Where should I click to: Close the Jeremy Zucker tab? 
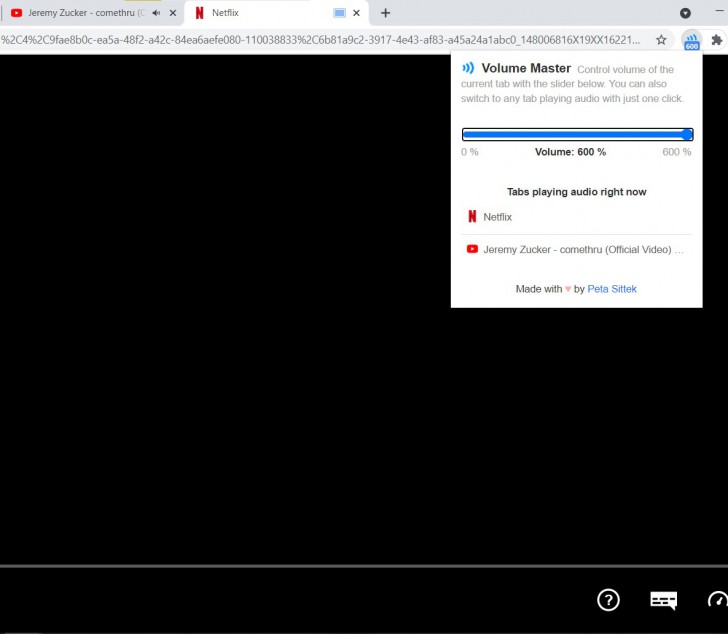coord(173,13)
